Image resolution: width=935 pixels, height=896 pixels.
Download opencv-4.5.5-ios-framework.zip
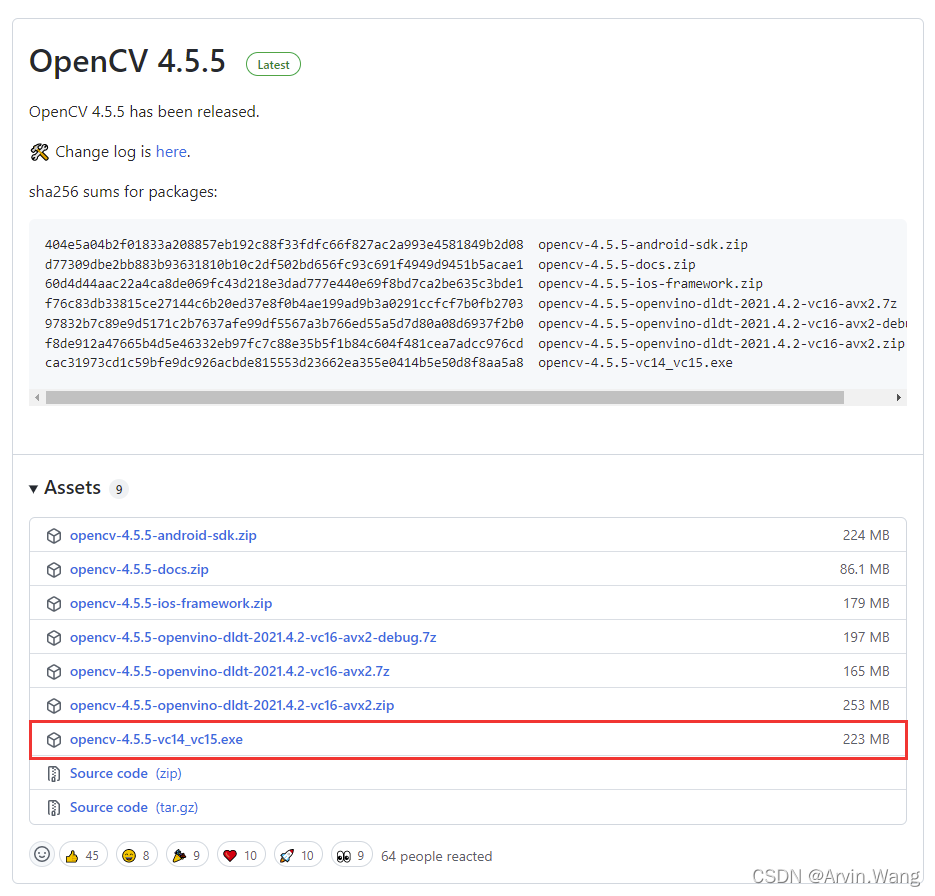[x=171, y=603]
